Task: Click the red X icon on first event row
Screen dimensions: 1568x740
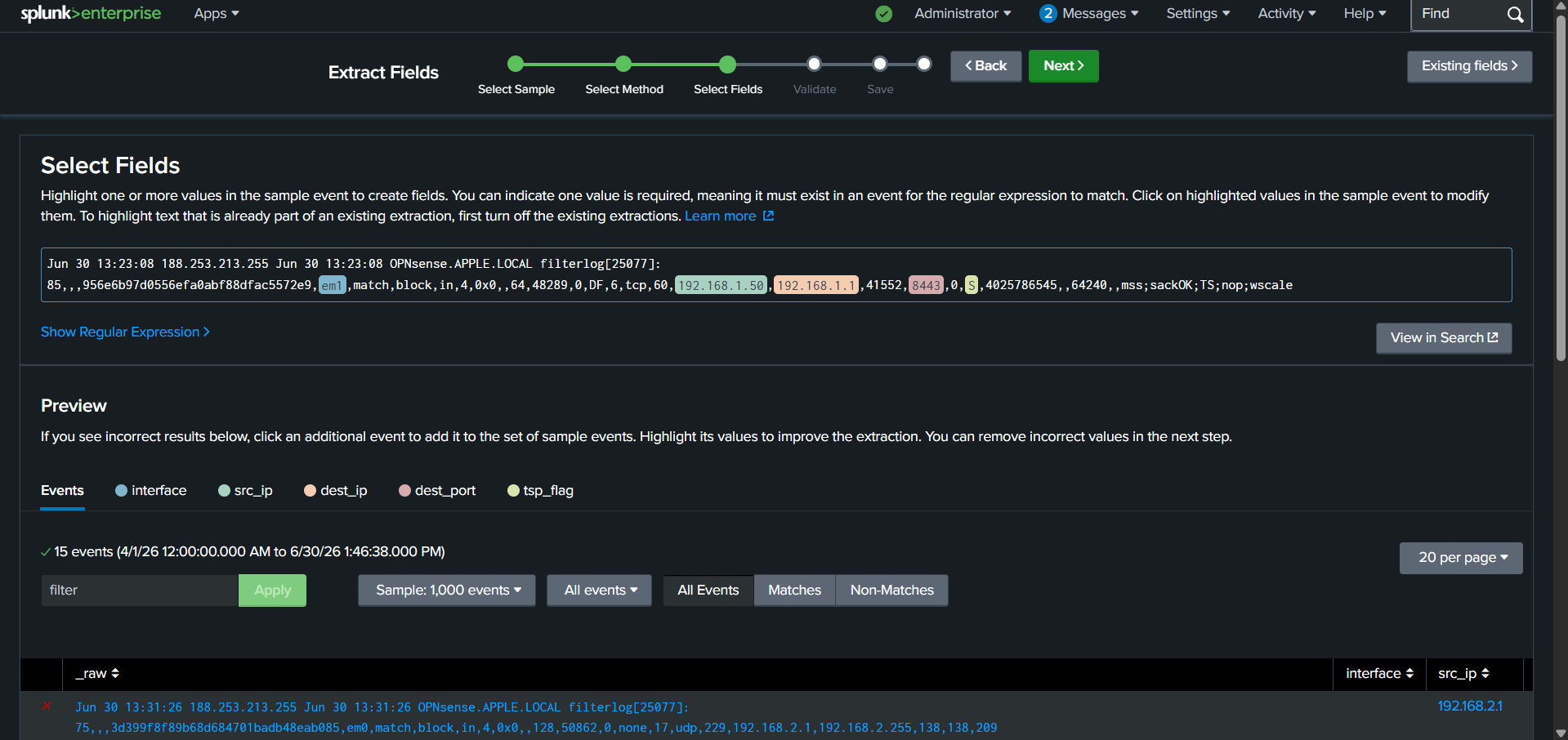Action: (47, 706)
